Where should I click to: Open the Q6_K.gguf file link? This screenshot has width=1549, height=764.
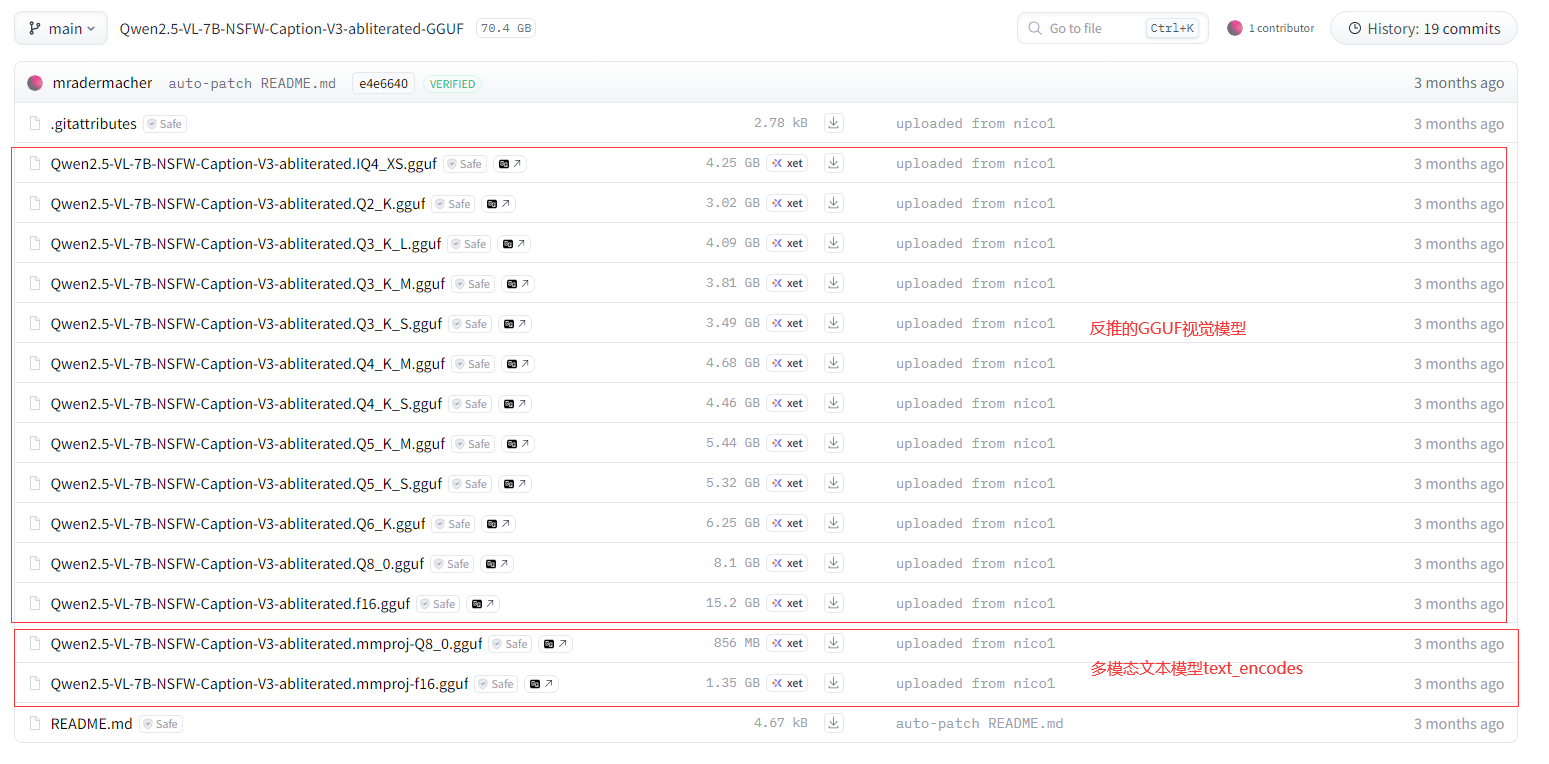coord(237,524)
